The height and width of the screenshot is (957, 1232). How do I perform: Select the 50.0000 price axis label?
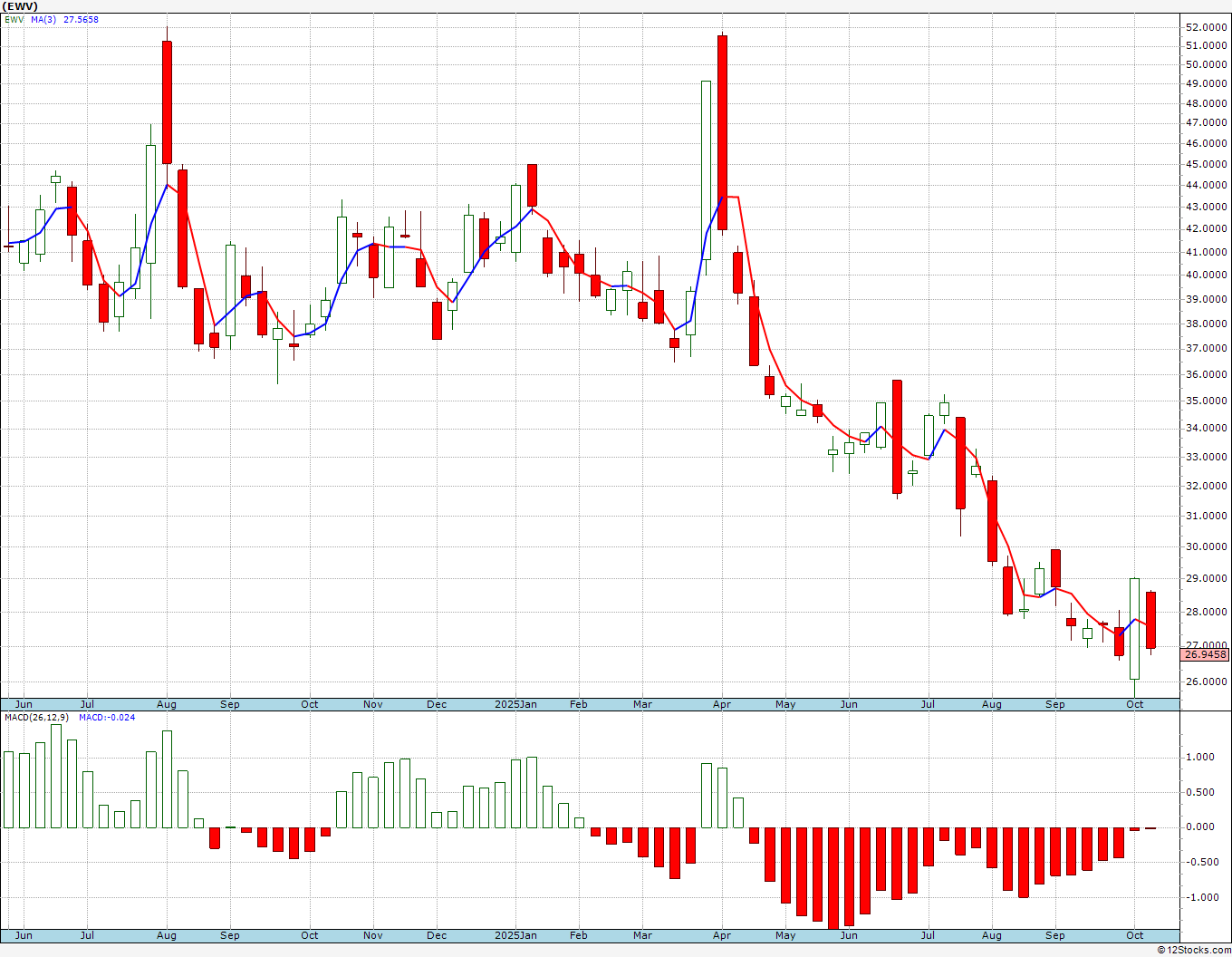pyautogui.click(x=1206, y=64)
